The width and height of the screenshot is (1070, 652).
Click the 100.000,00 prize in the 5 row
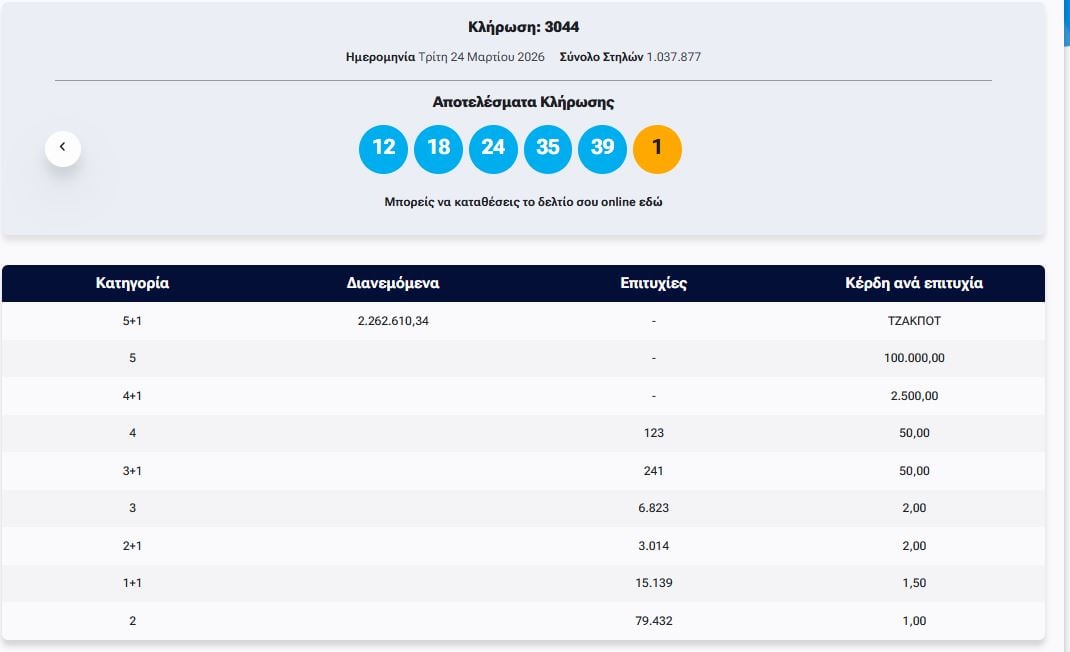tap(913, 358)
